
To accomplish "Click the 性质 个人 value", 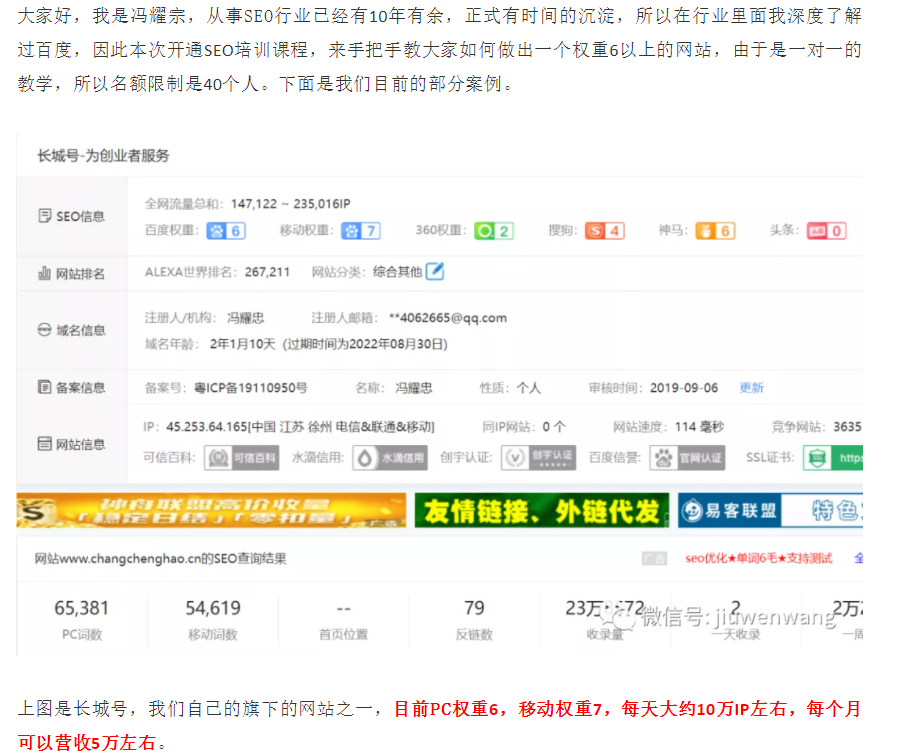I will pos(529,388).
